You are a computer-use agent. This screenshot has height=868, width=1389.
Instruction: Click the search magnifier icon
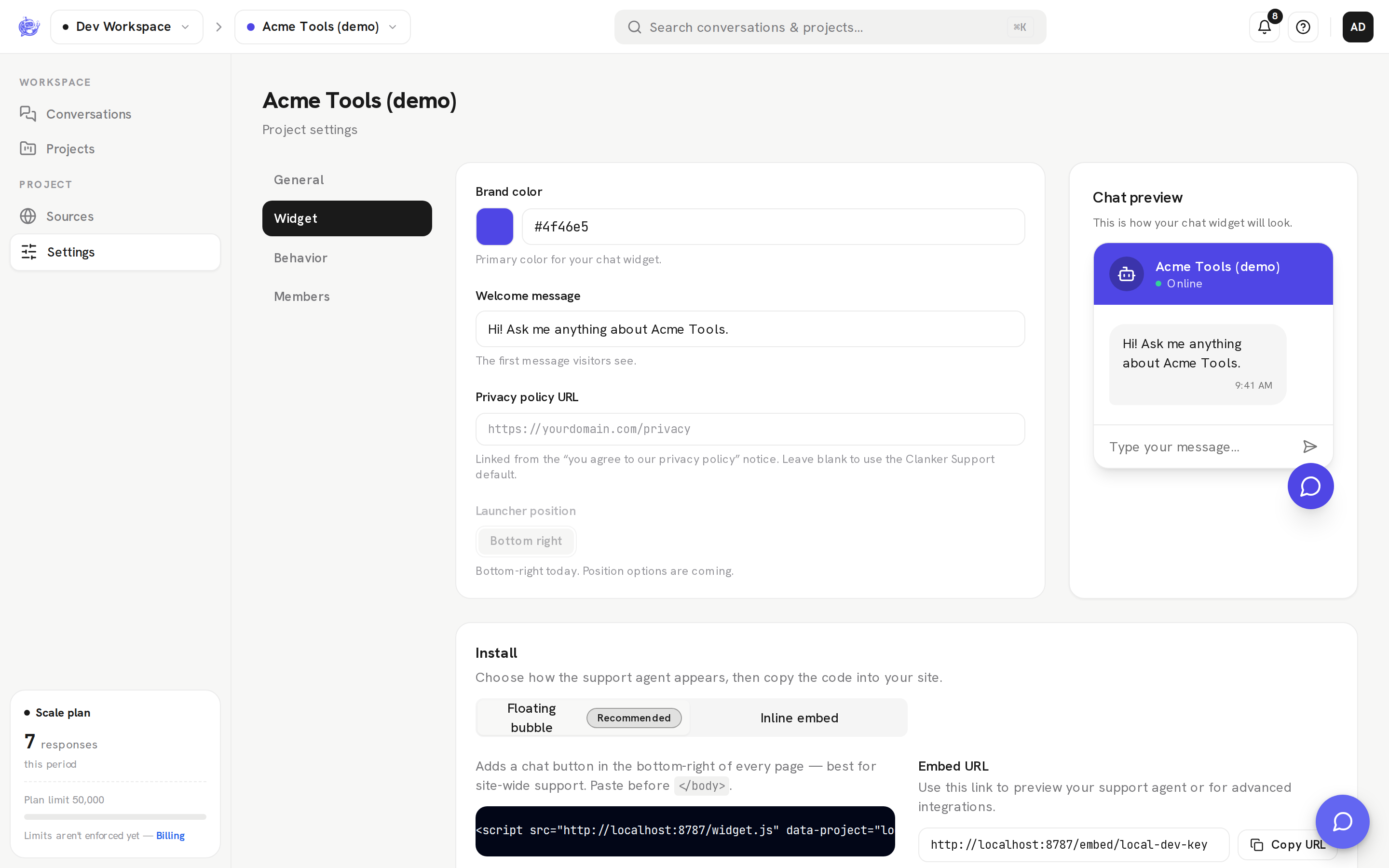pos(634,27)
